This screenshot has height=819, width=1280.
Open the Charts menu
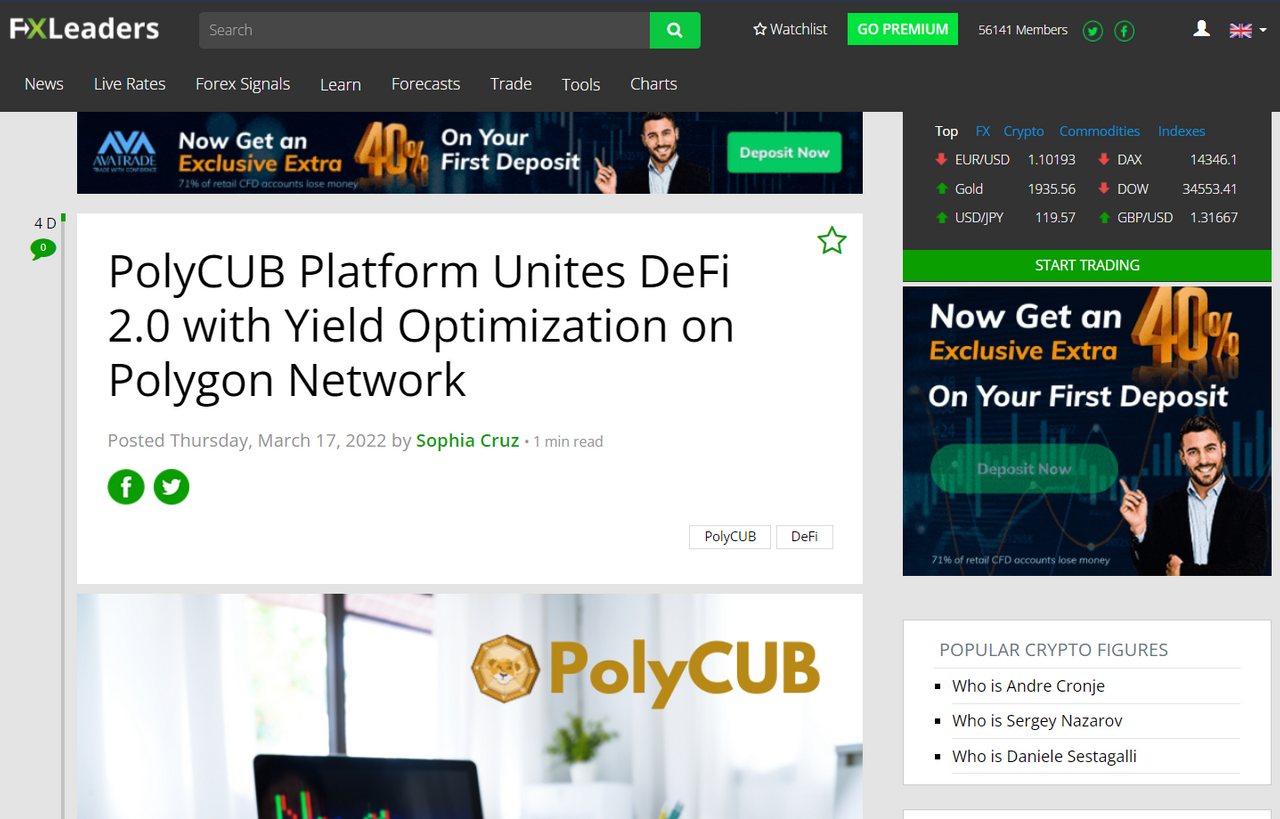point(654,84)
